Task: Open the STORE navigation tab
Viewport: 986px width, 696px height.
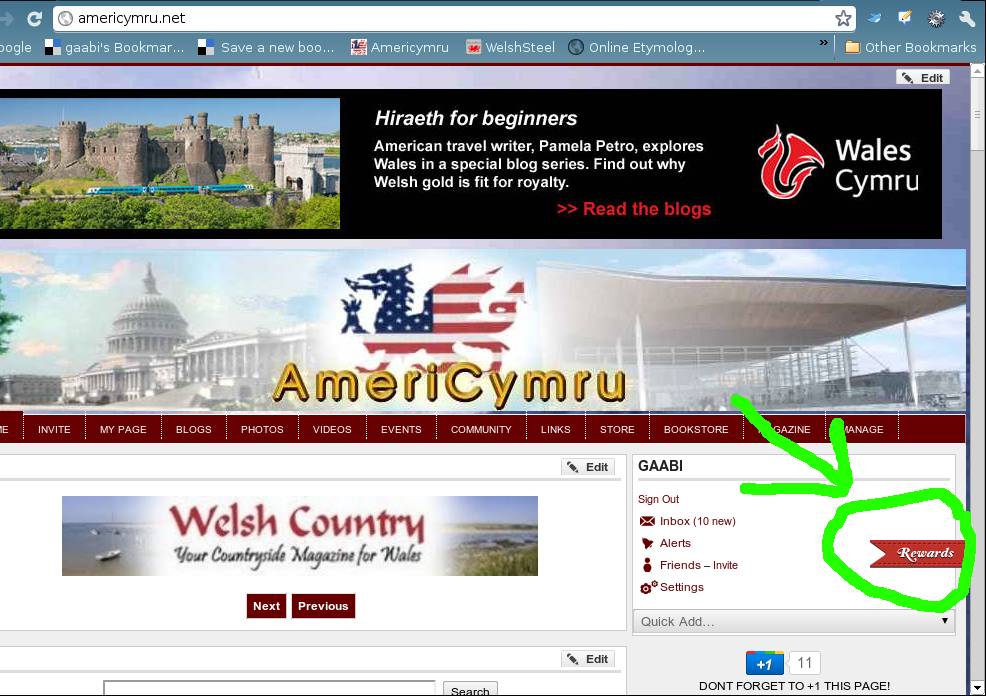Action: [617, 429]
